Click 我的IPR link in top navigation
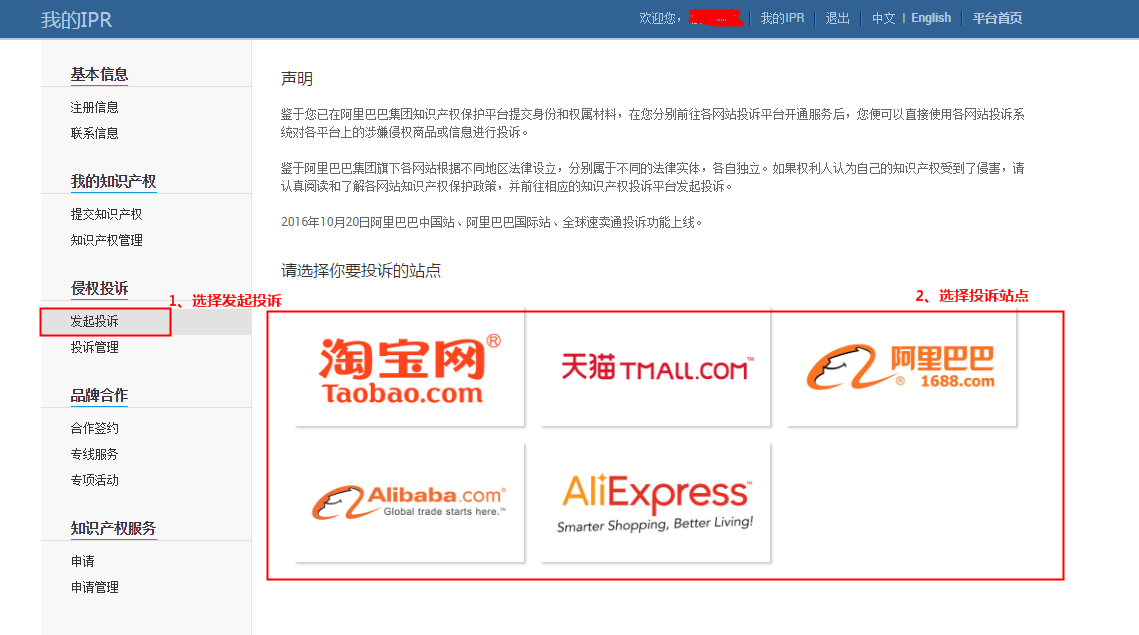 click(782, 18)
